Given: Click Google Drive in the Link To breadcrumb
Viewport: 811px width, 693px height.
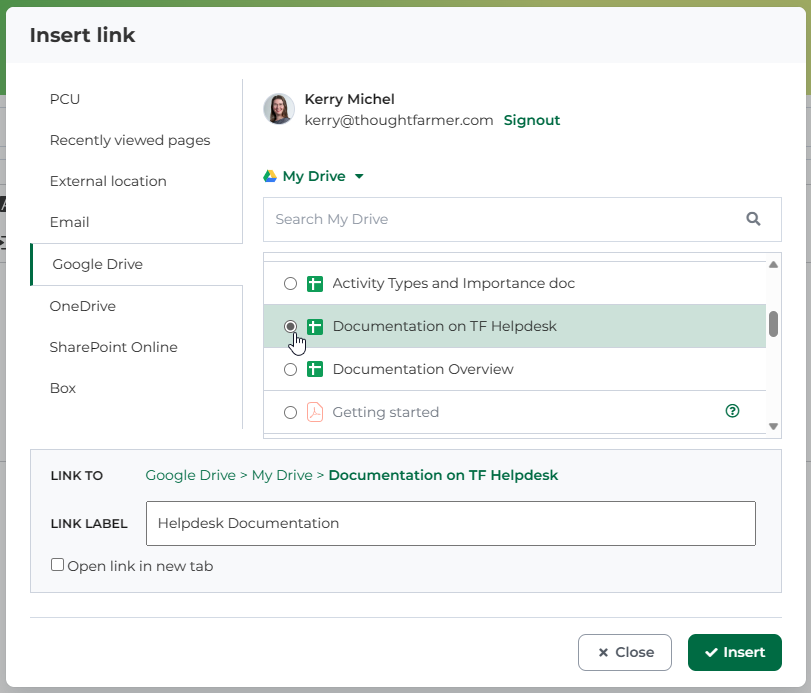Looking at the screenshot, I should point(190,475).
